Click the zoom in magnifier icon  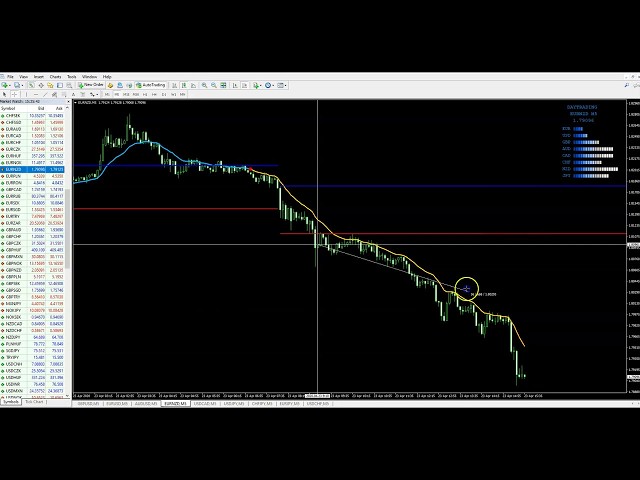(205, 85)
